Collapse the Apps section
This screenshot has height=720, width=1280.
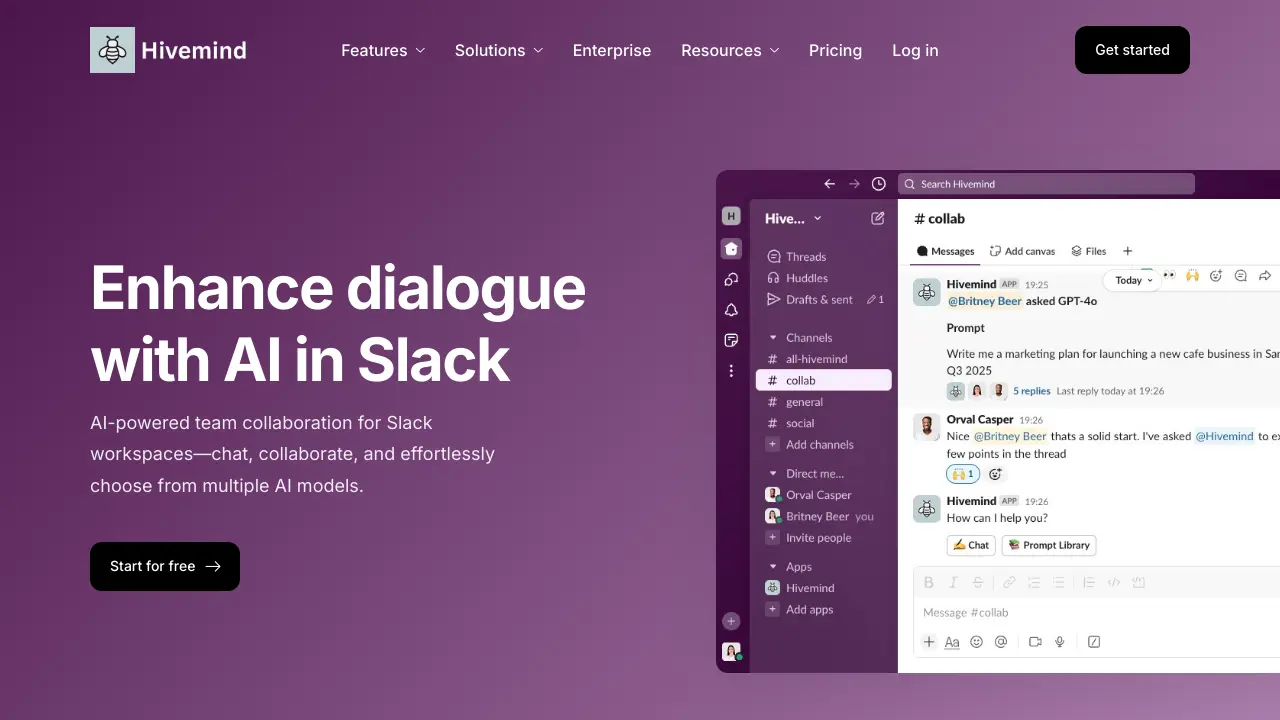tap(773, 567)
